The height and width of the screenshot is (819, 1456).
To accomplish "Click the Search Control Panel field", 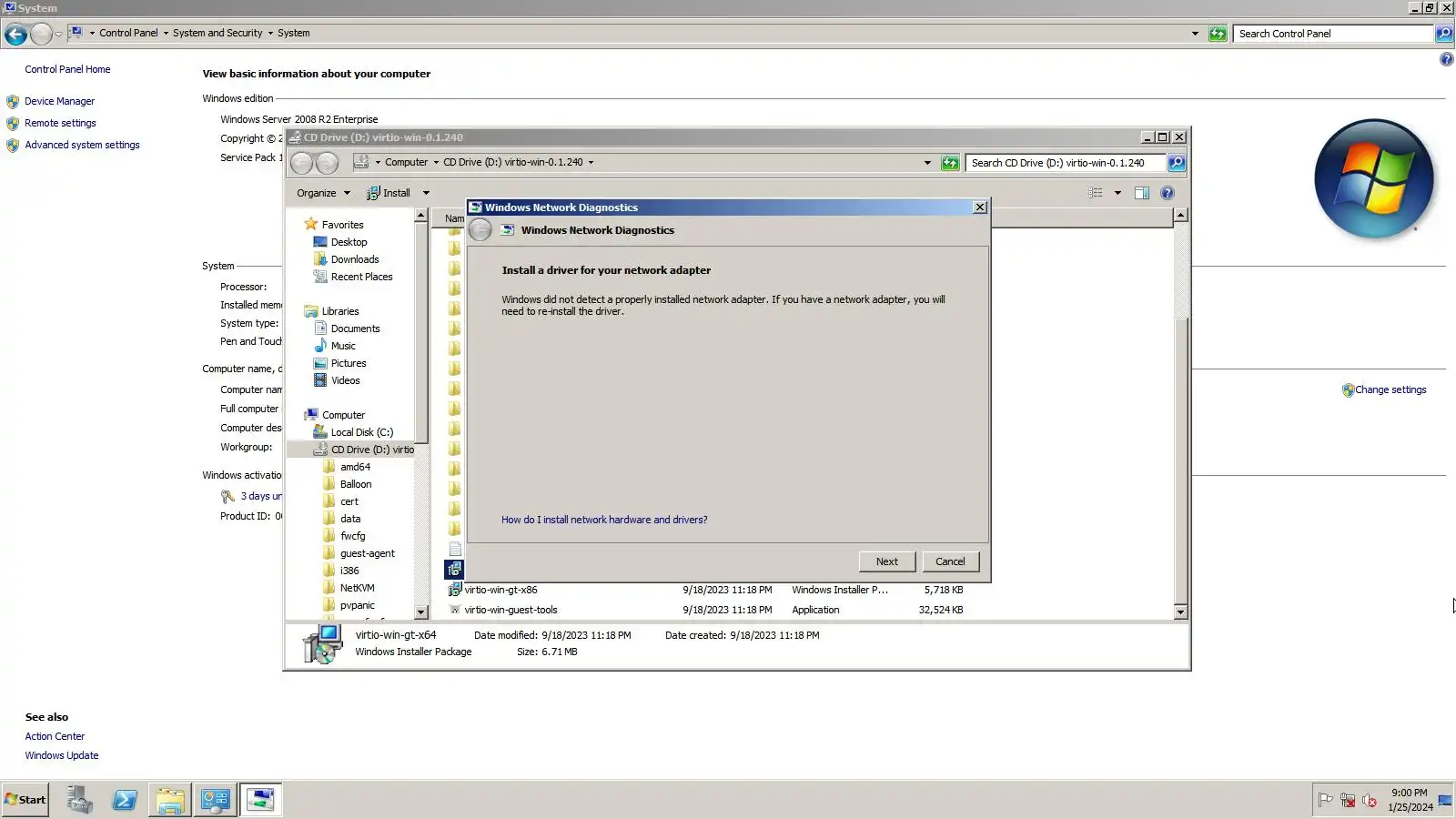I will [1333, 34].
